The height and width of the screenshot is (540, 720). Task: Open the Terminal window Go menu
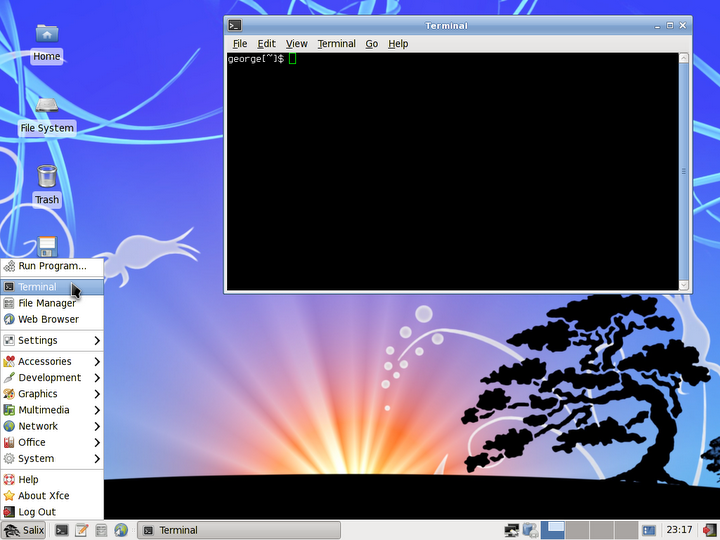371,44
